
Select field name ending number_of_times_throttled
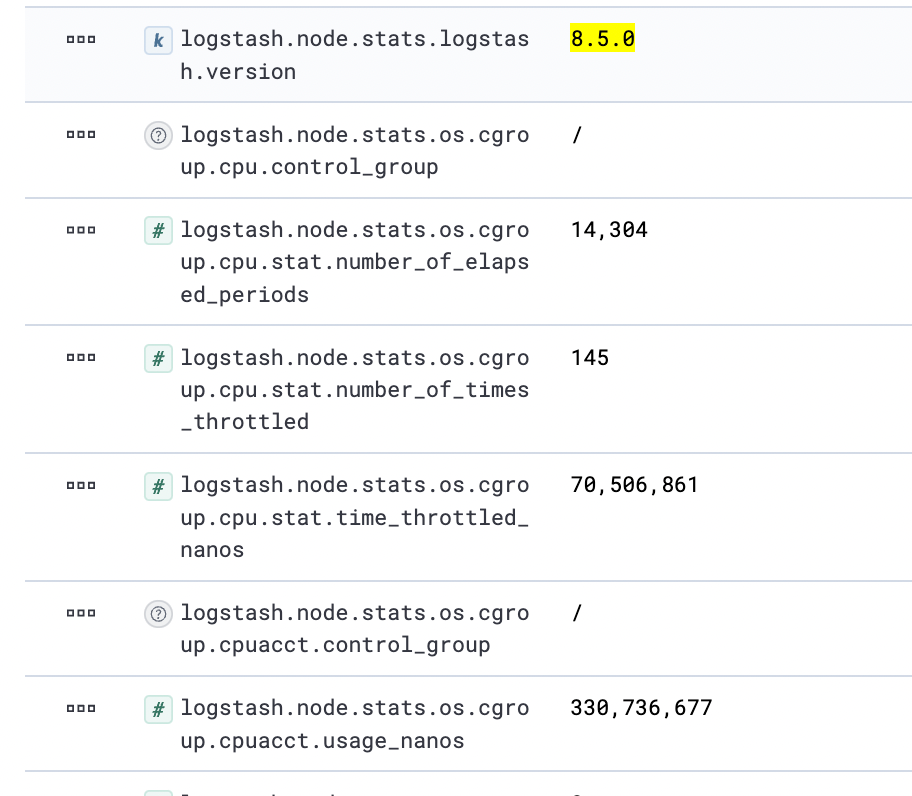pyautogui.click(x=355, y=390)
